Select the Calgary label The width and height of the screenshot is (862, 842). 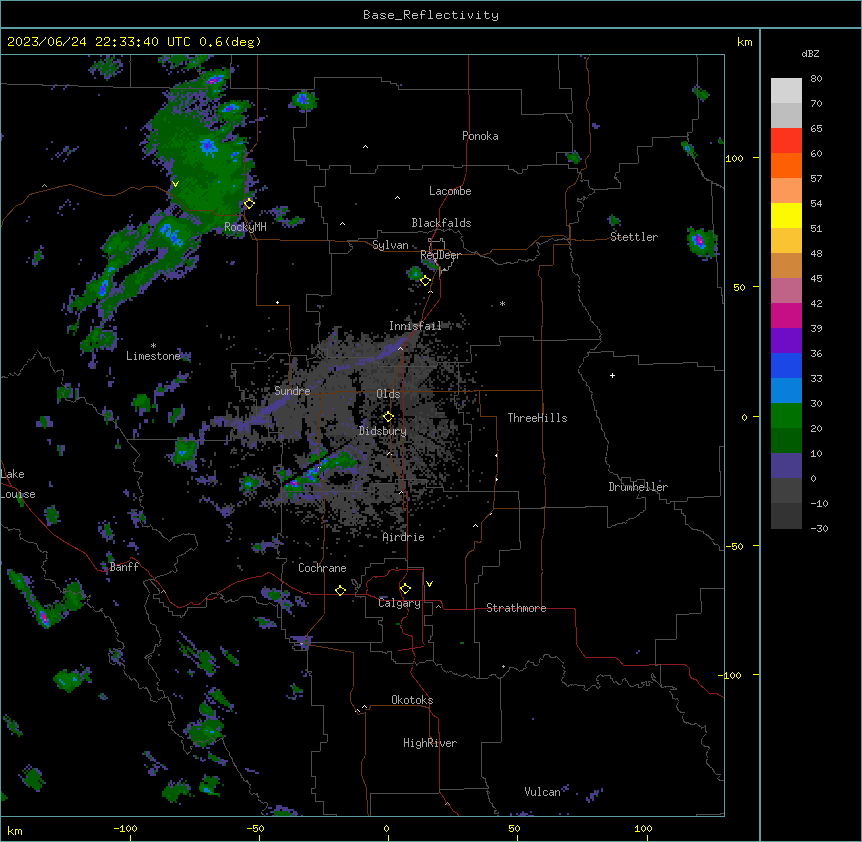point(399,603)
